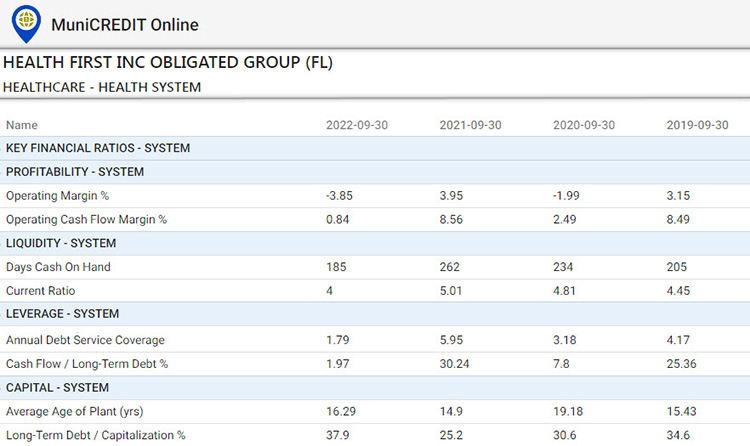Click Age of Plant value 14.9
Viewport: 750px width, 446px height.
coord(451,412)
